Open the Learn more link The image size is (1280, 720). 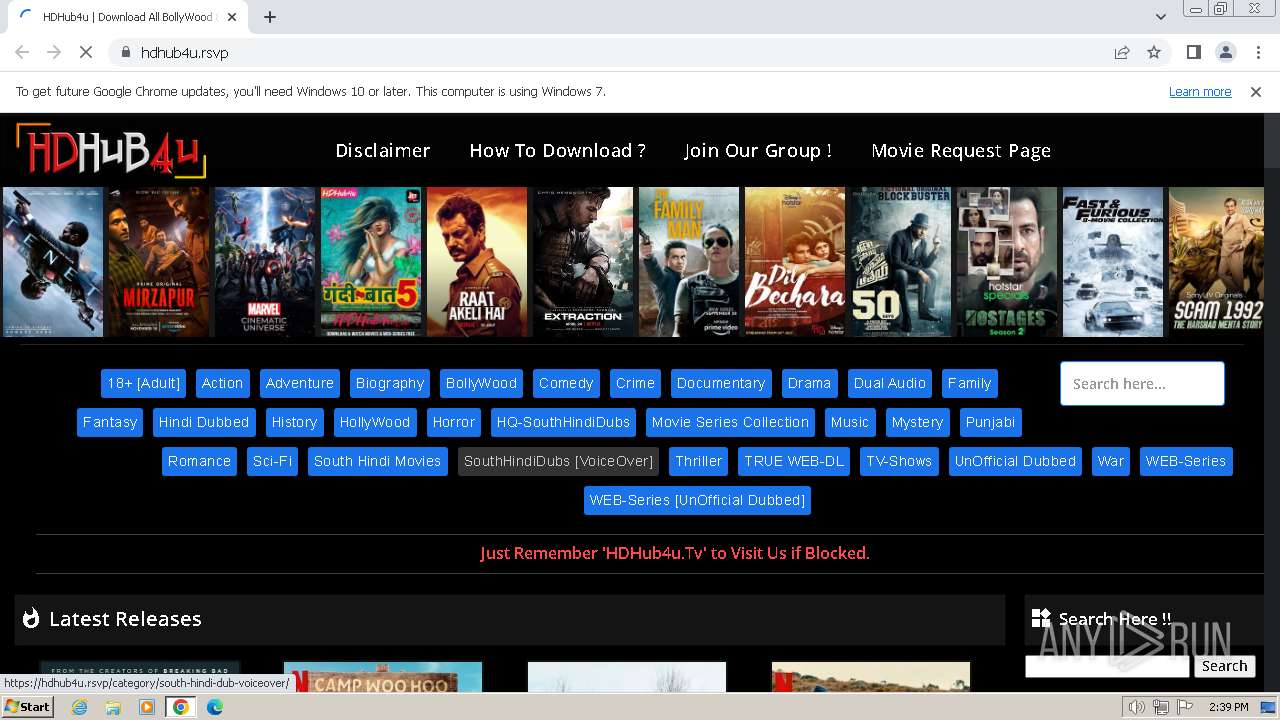[x=1200, y=91]
